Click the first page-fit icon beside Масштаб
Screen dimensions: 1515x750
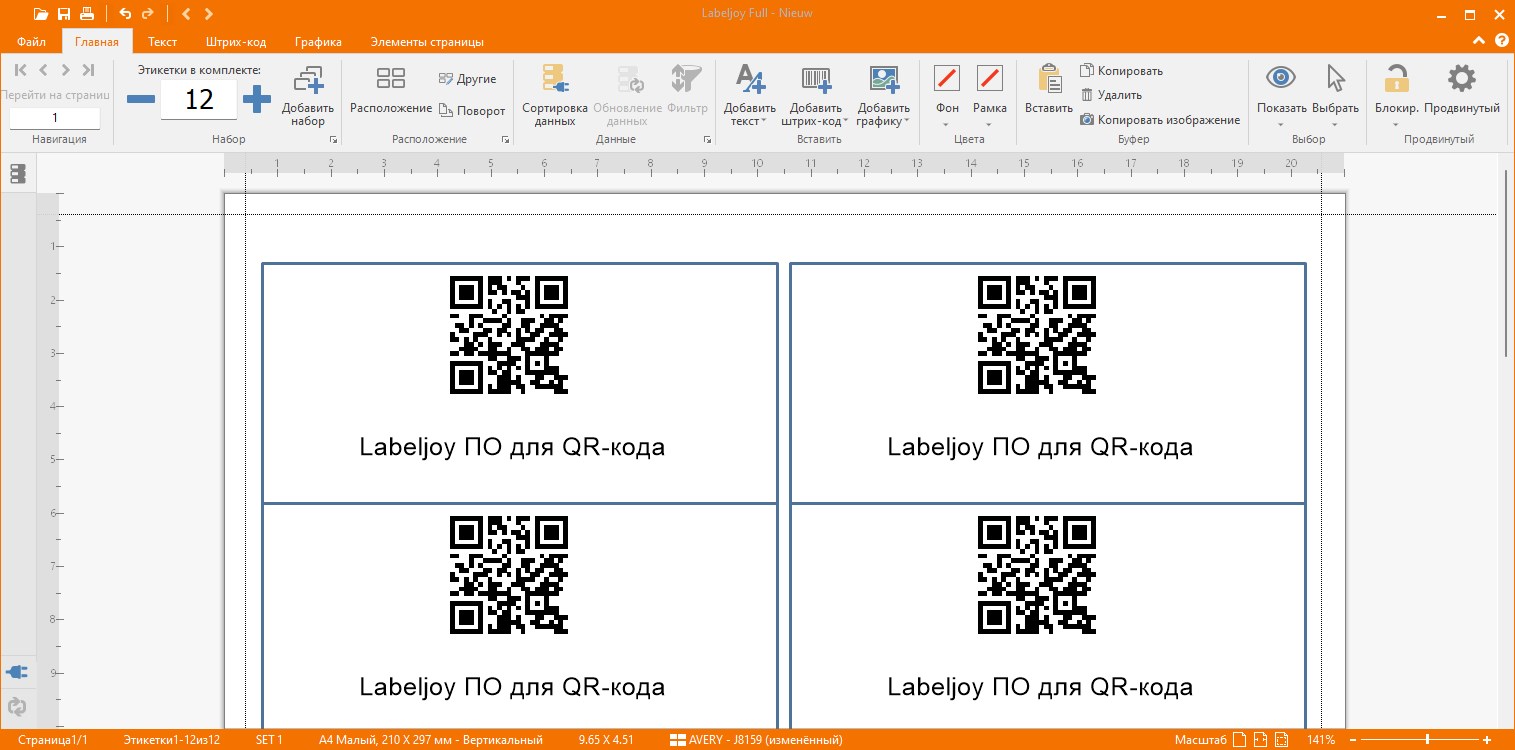click(1240, 740)
